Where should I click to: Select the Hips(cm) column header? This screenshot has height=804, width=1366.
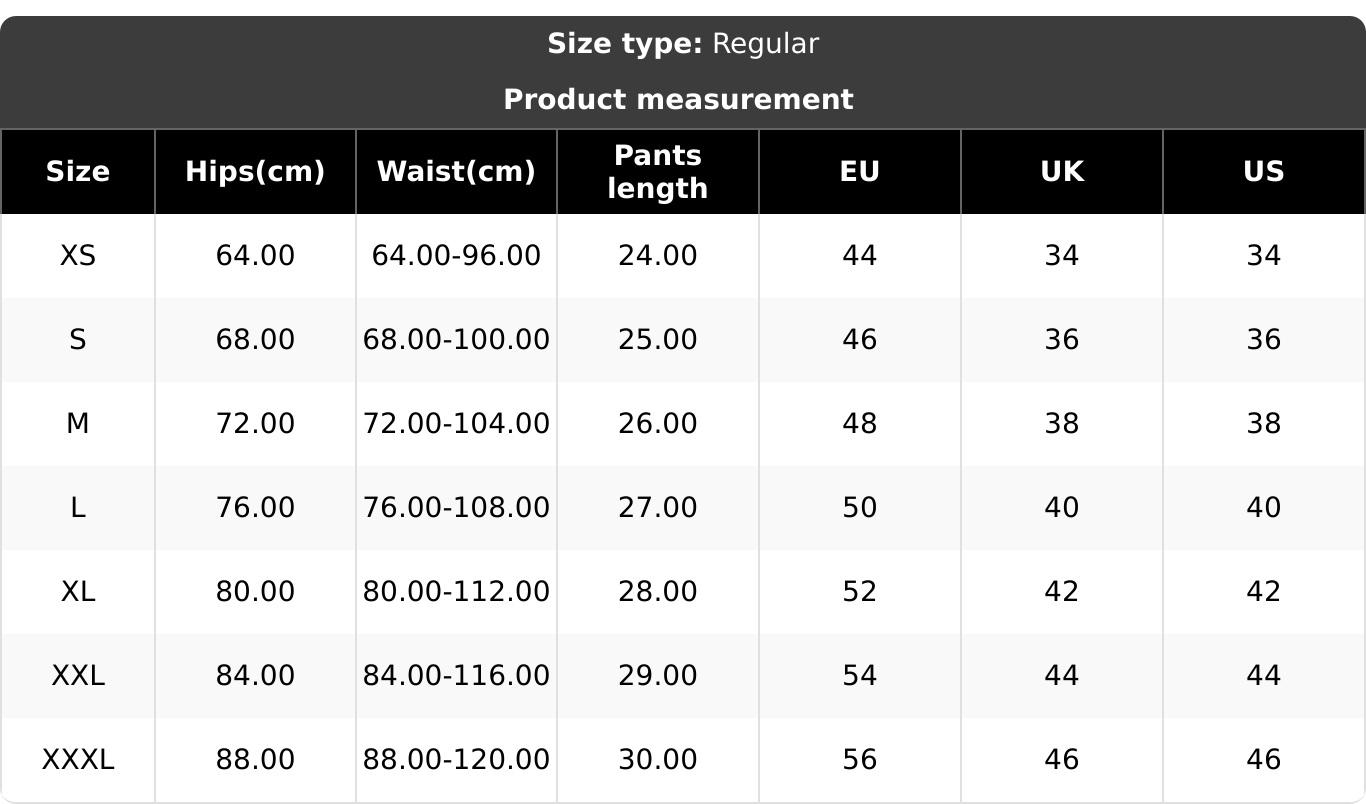click(255, 172)
